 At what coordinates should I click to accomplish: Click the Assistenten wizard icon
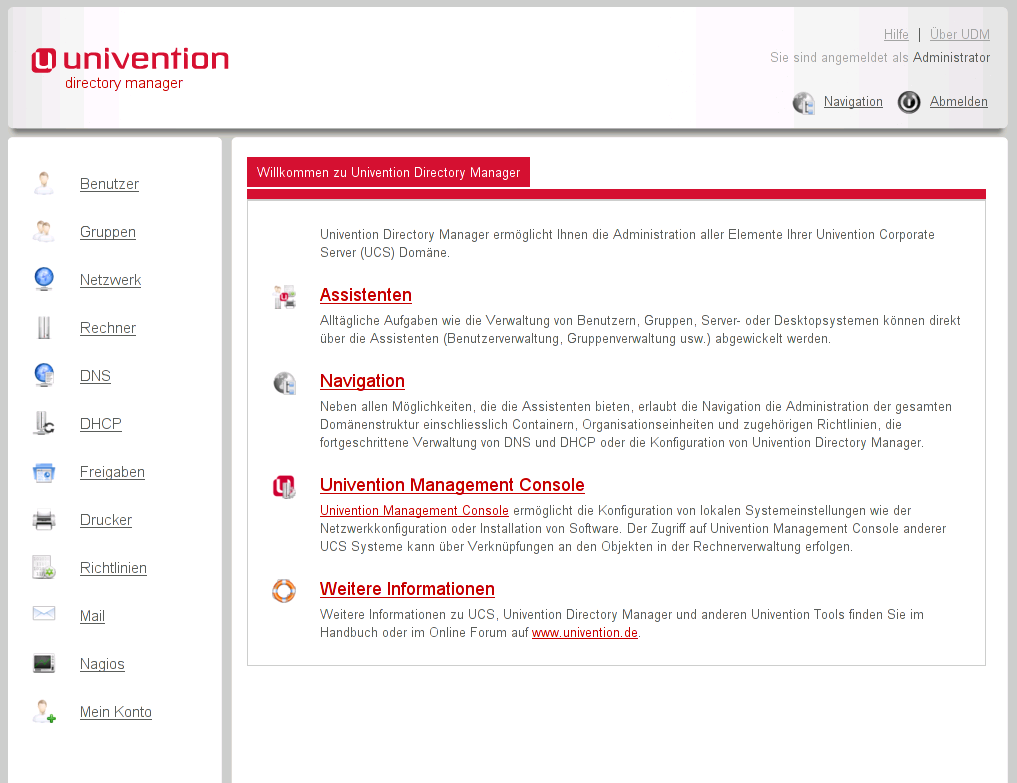[x=284, y=297]
